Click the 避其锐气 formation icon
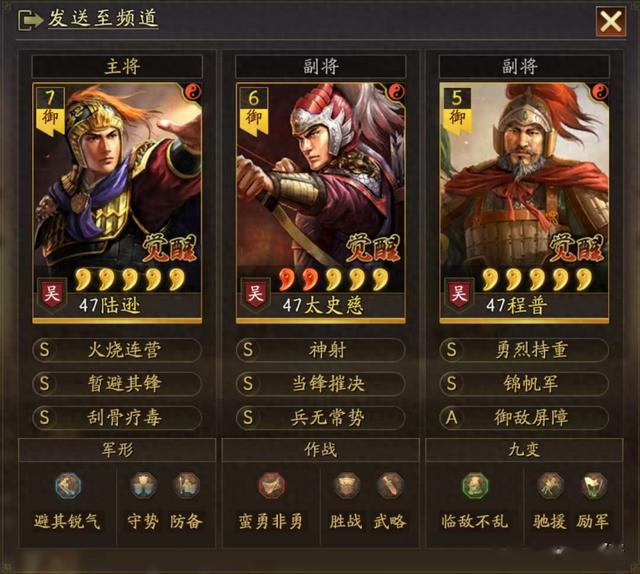Viewport: 640px width, 574px height. pyautogui.click(x=68, y=486)
